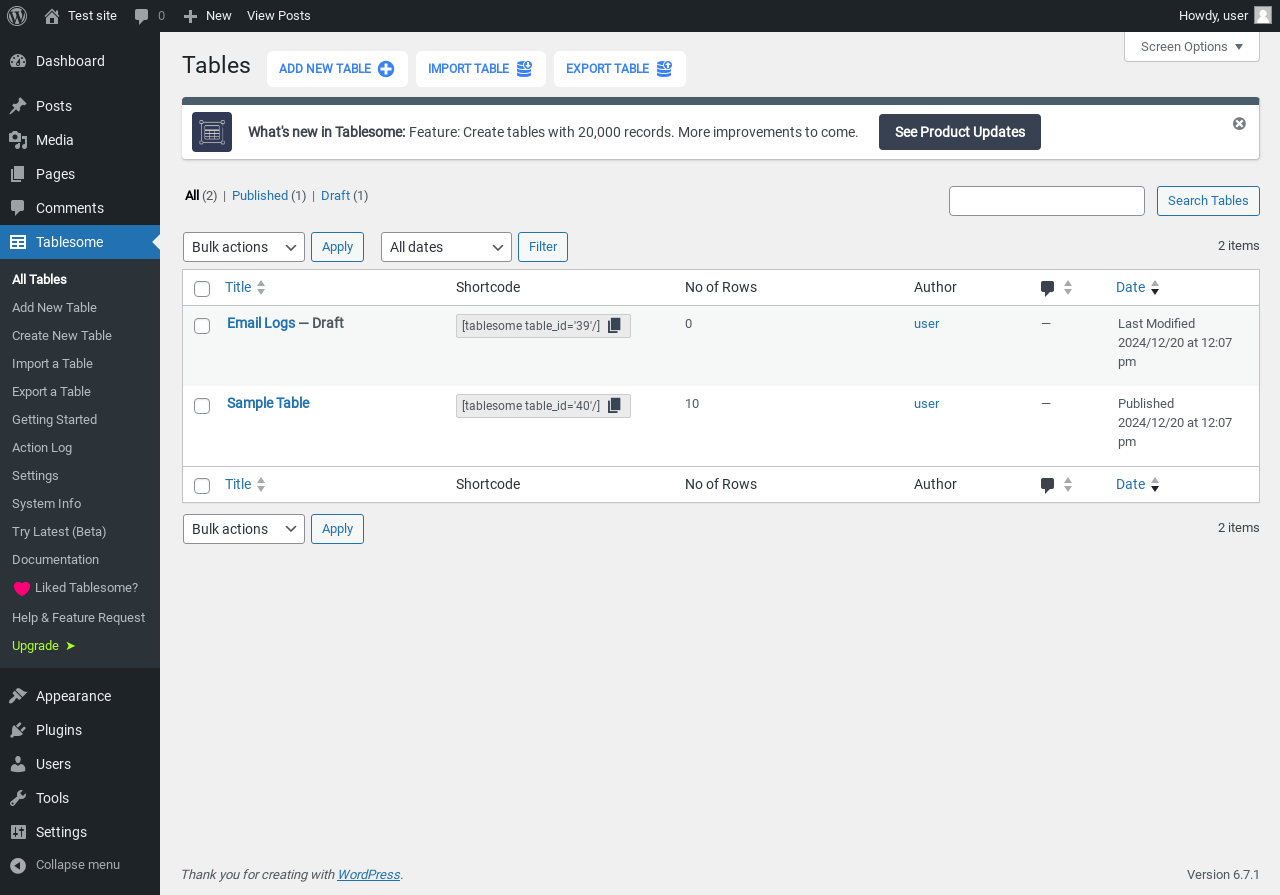Open the top Bulk actions dropdown
The image size is (1280, 895).
tap(244, 247)
